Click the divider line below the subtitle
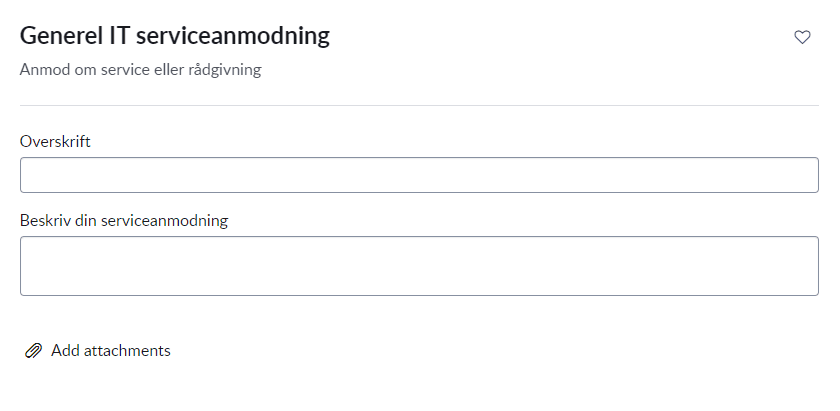 click(419, 105)
